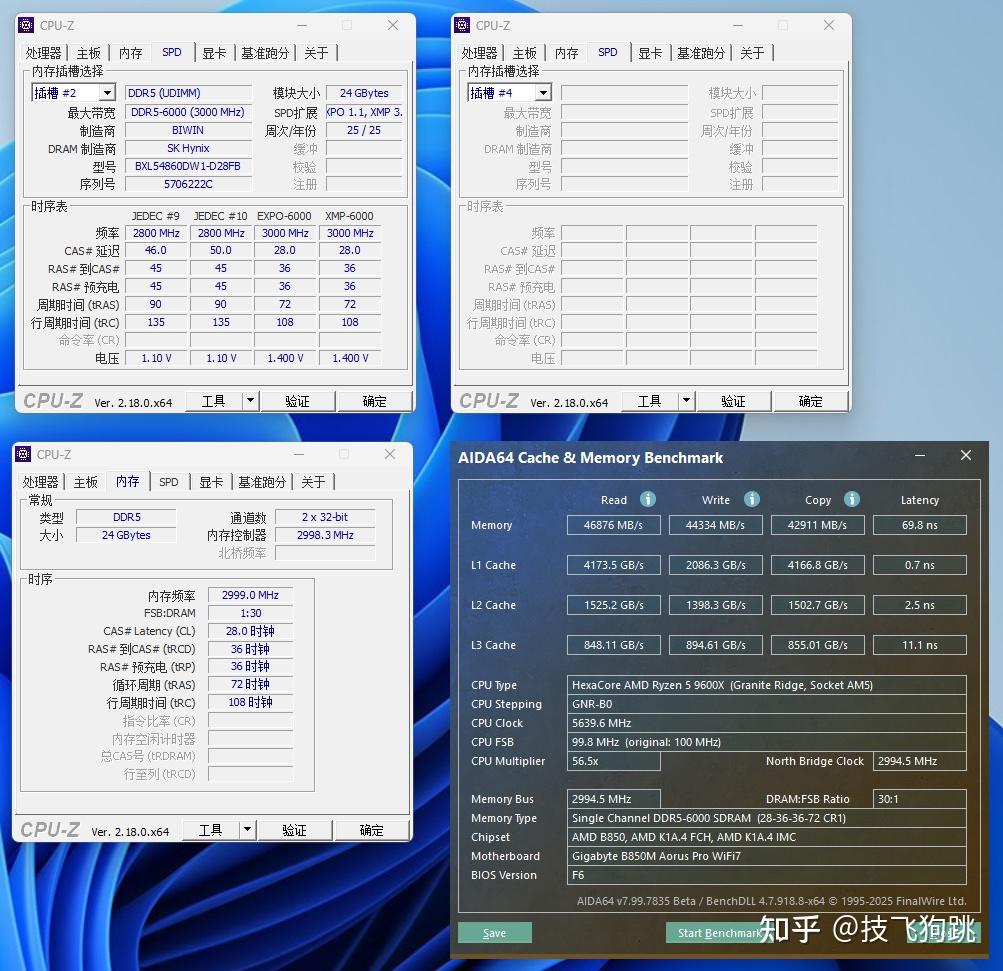This screenshot has width=1003, height=971.
Task: Click CPU Type field HexaCore AMD Ryzen 5 9600X
Action: click(x=766, y=685)
